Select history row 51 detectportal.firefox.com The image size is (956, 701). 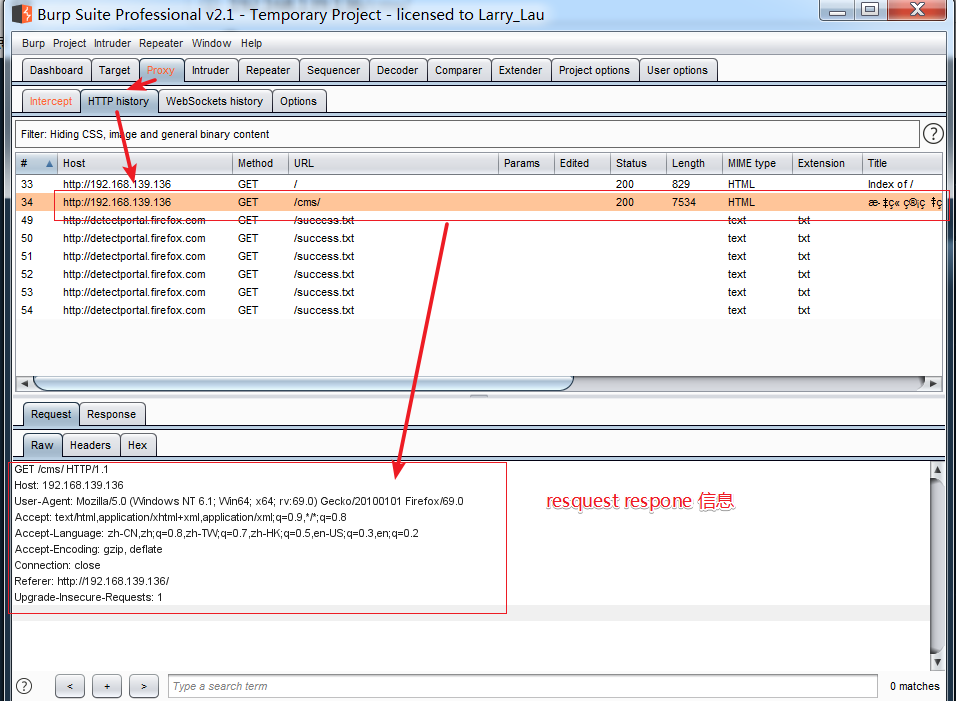point(479,256)
